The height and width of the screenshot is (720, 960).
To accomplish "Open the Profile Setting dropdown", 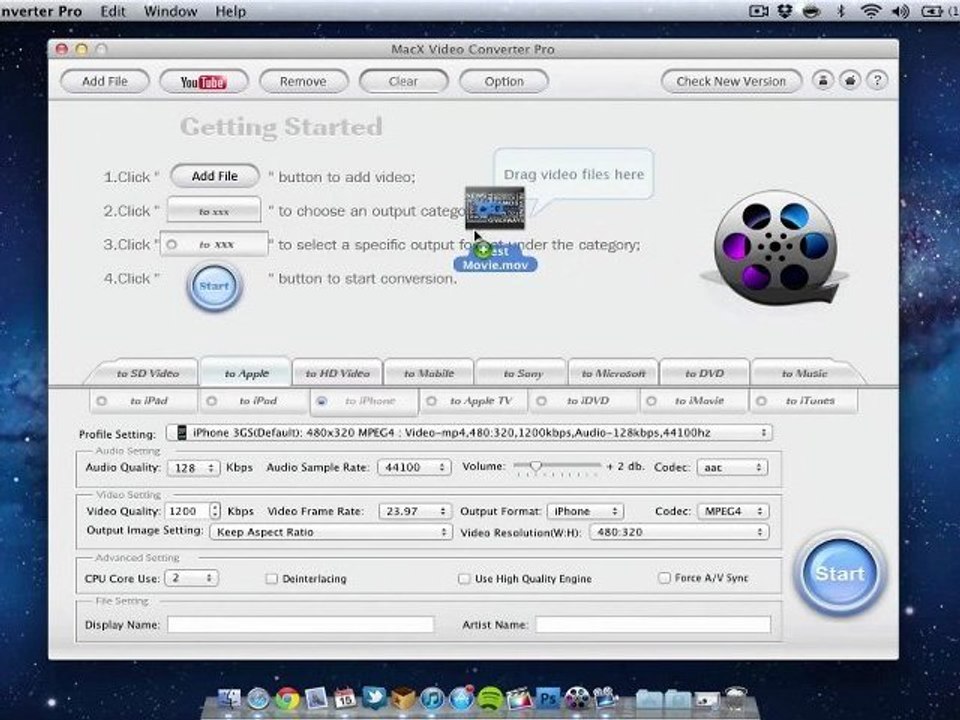I will (469, 433).
